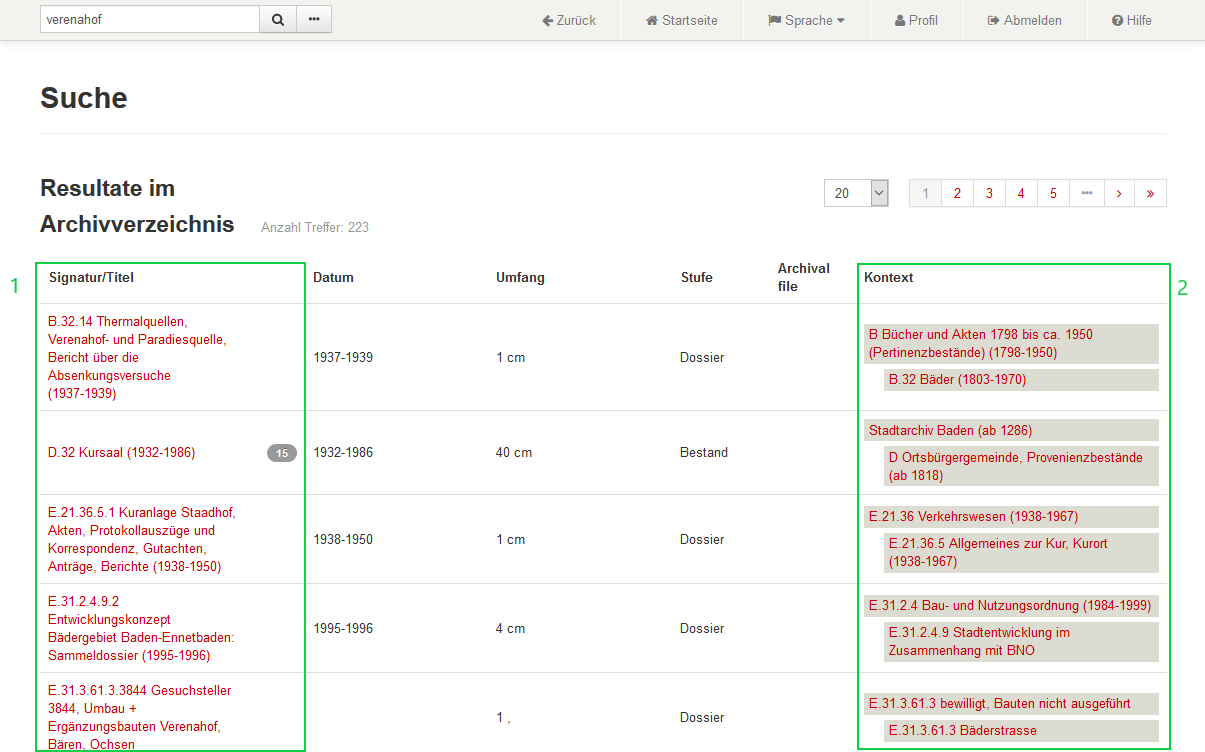Click the magnifying glass search button
The height and width of the screenshot is (752, 1205).
(278, 20)
